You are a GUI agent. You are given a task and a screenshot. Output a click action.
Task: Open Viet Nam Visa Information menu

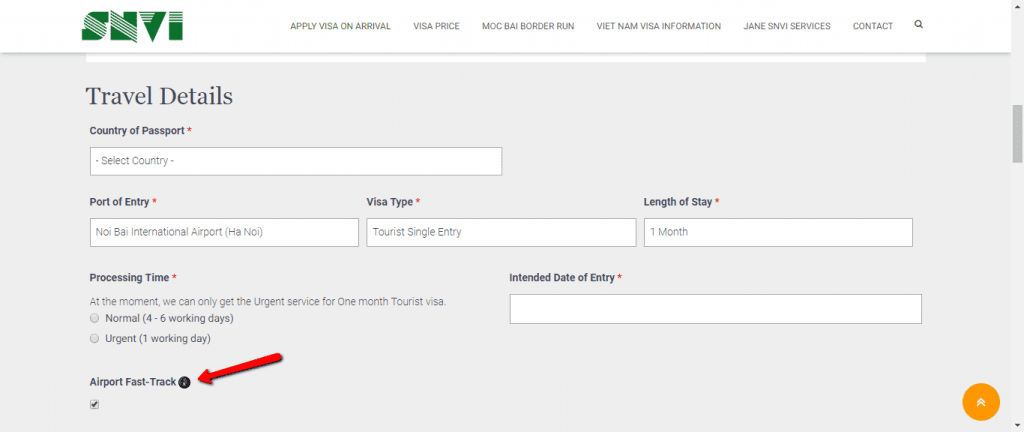(659, 26)
